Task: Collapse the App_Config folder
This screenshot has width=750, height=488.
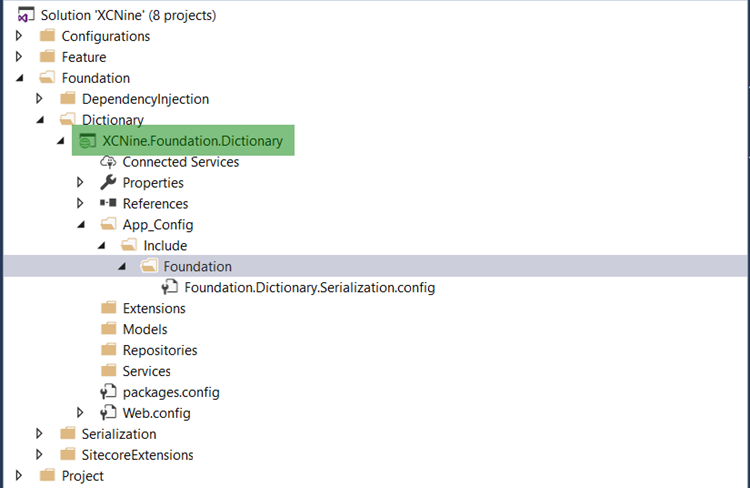Action: [81, 225]
